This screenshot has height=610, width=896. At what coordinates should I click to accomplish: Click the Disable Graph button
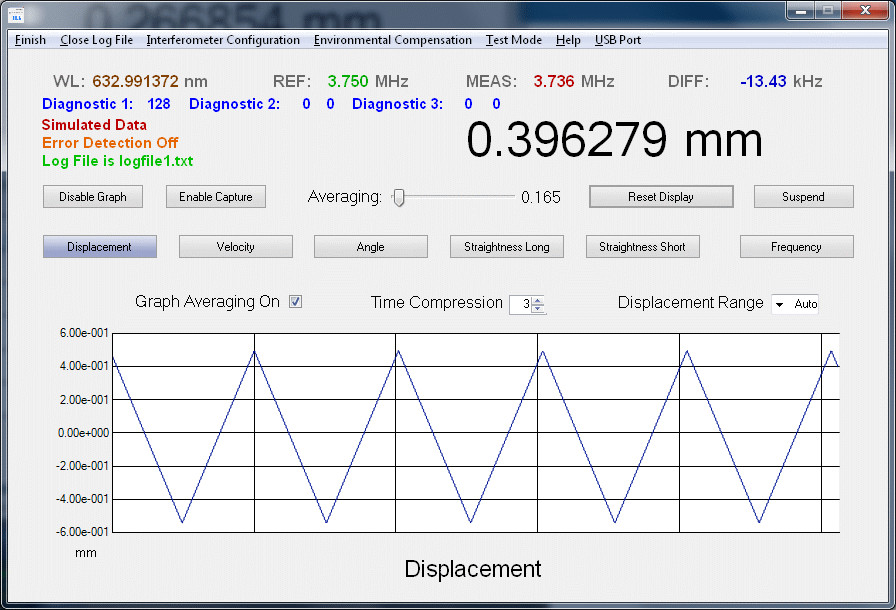pyautogui.click(x=93, y=196)
